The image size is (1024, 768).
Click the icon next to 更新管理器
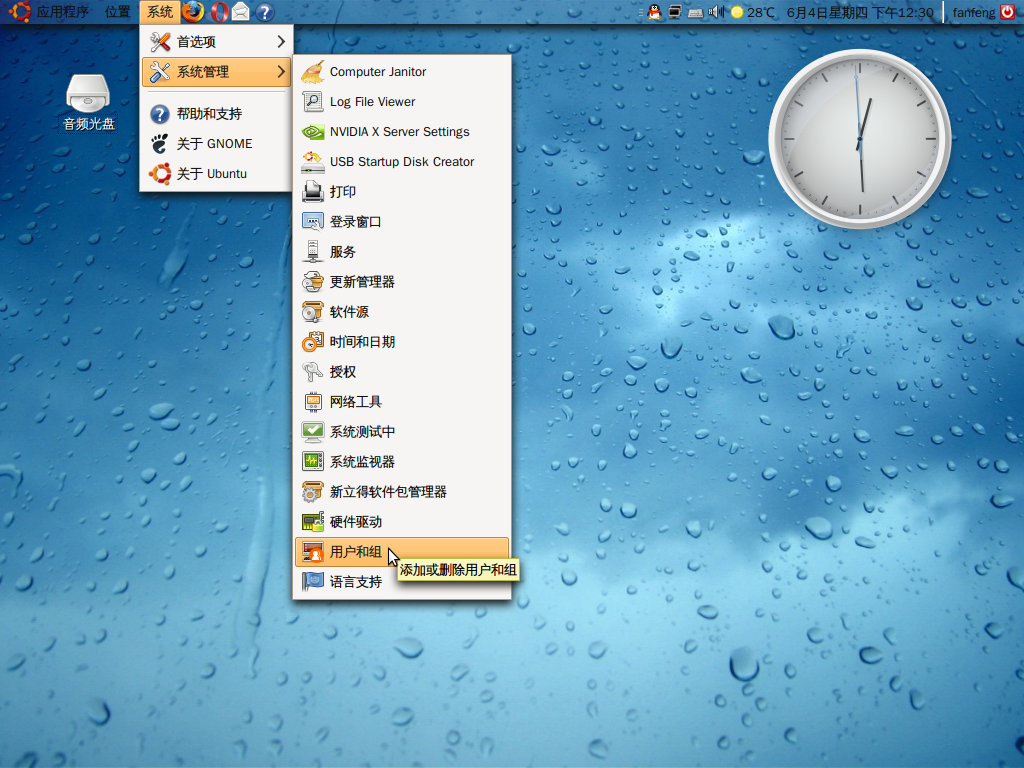(x=313, y=282)
